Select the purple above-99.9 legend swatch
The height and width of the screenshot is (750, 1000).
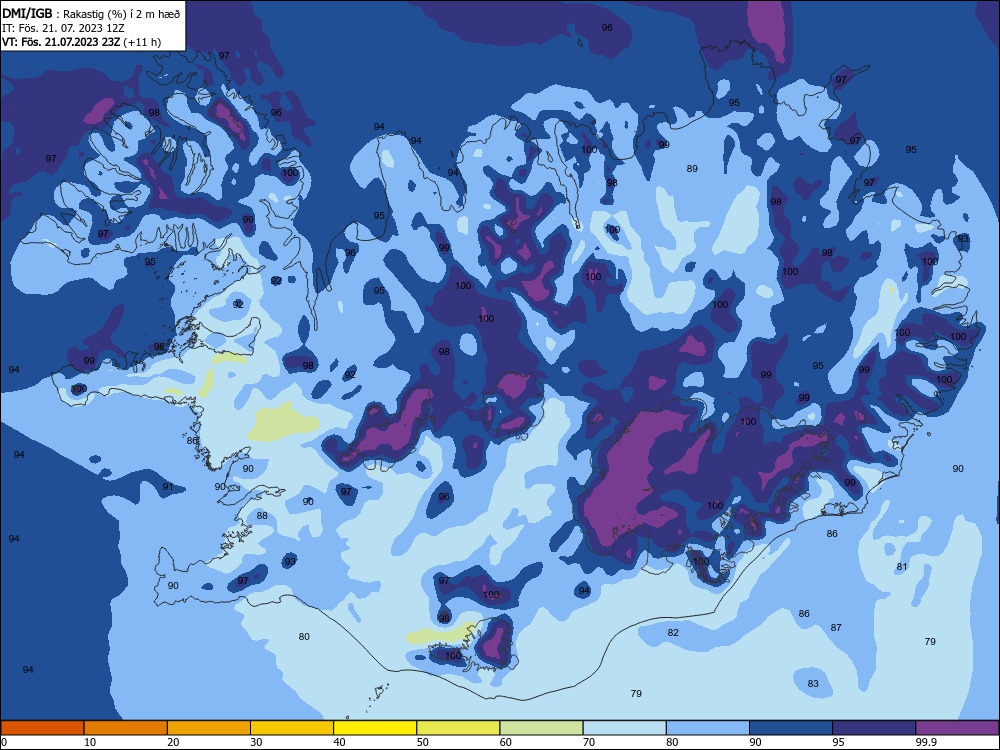pos(957,728)
